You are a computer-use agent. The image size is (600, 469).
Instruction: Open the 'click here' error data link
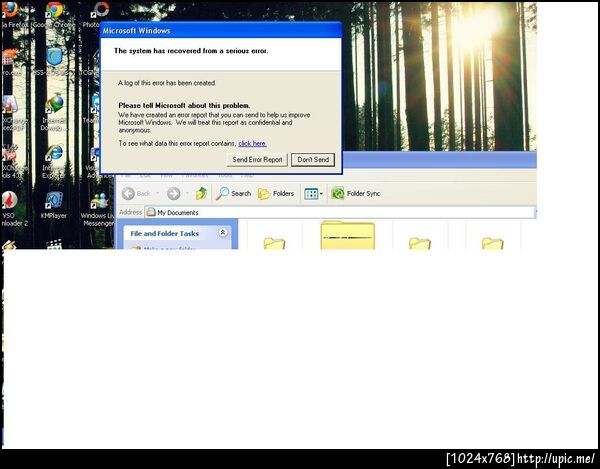click(x=253, y=143)
